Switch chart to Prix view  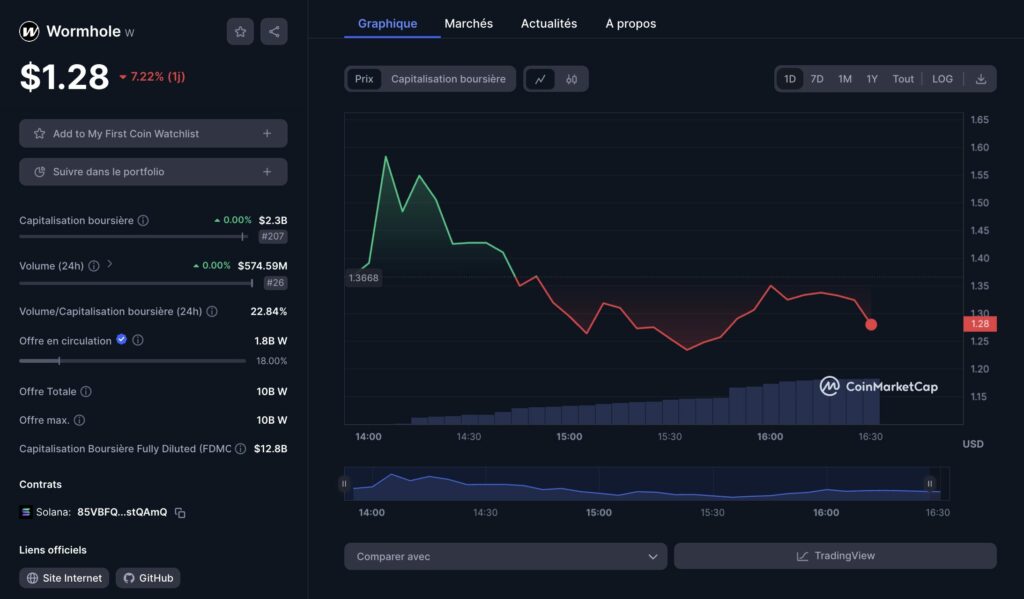pyautogui.click(x=364, y=79)
